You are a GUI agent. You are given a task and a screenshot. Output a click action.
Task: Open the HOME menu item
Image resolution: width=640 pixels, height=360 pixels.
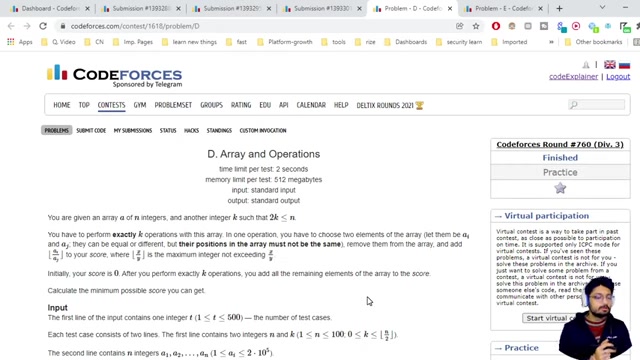tap(62, 105)
